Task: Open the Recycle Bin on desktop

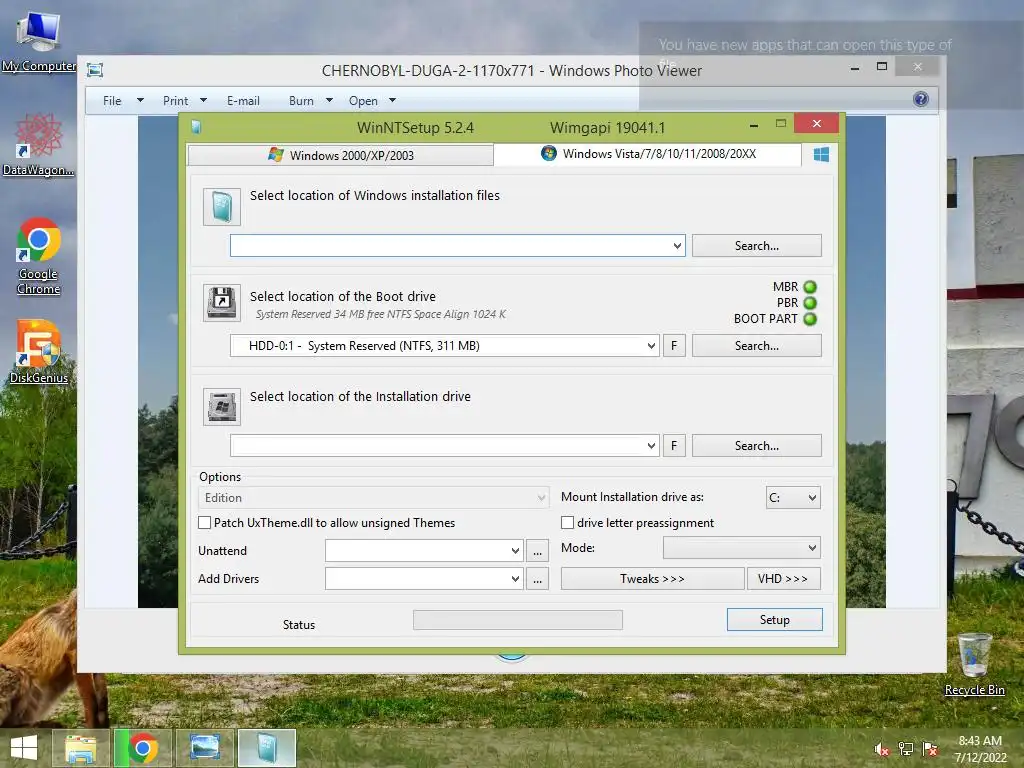Action: coord(974,664)
